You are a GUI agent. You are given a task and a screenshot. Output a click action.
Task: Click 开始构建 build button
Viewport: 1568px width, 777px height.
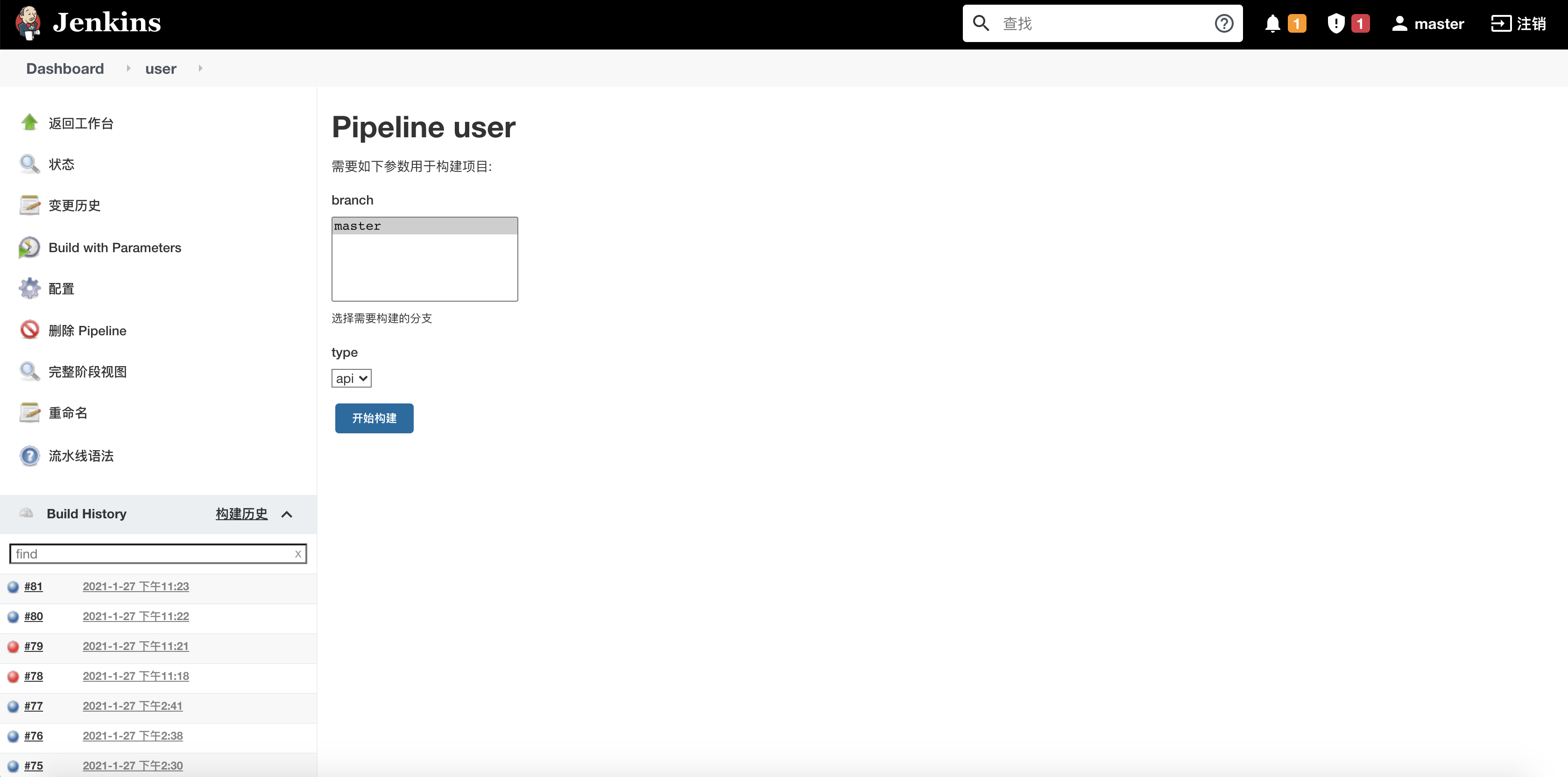coord(374,418)
